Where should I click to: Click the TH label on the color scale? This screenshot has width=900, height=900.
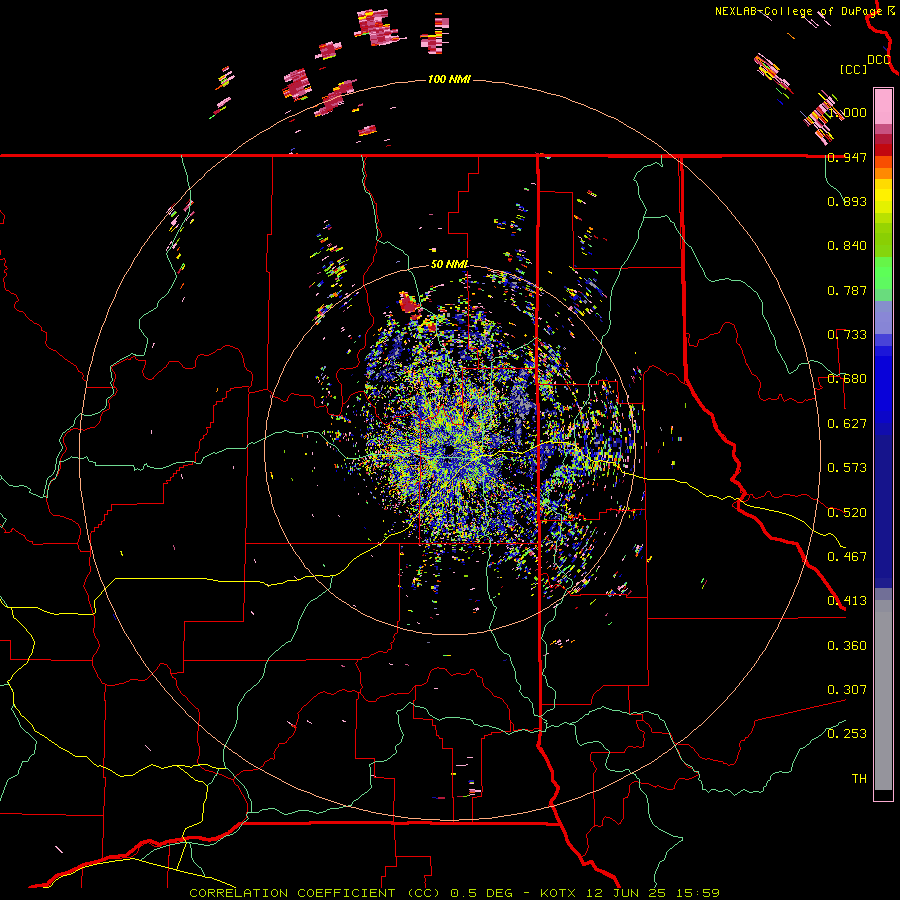[859, 779]
